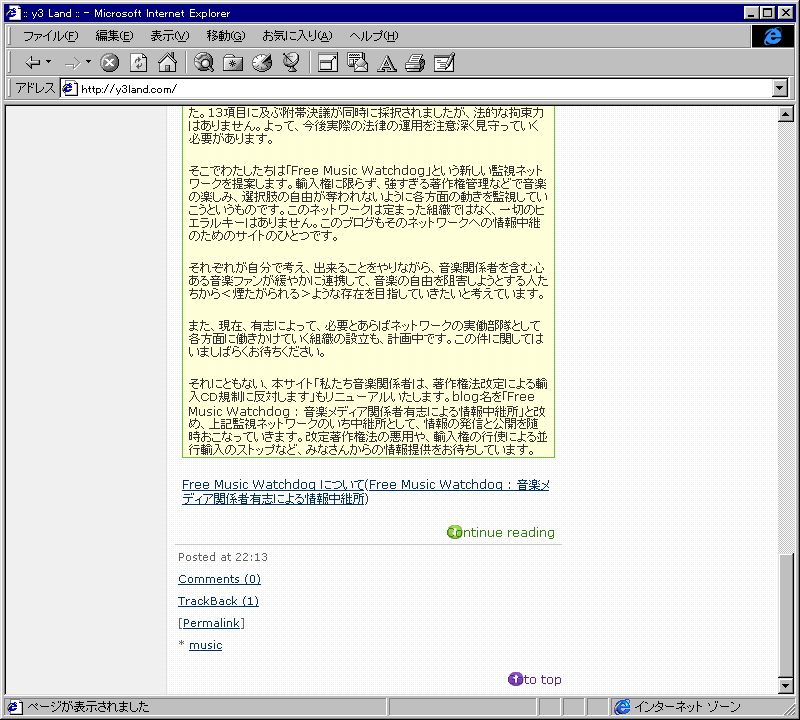Image resolution: width=800 pixels, height=720 pixels.
Task: Open the Mail toolbar icon
Action: tap(357, 63)
